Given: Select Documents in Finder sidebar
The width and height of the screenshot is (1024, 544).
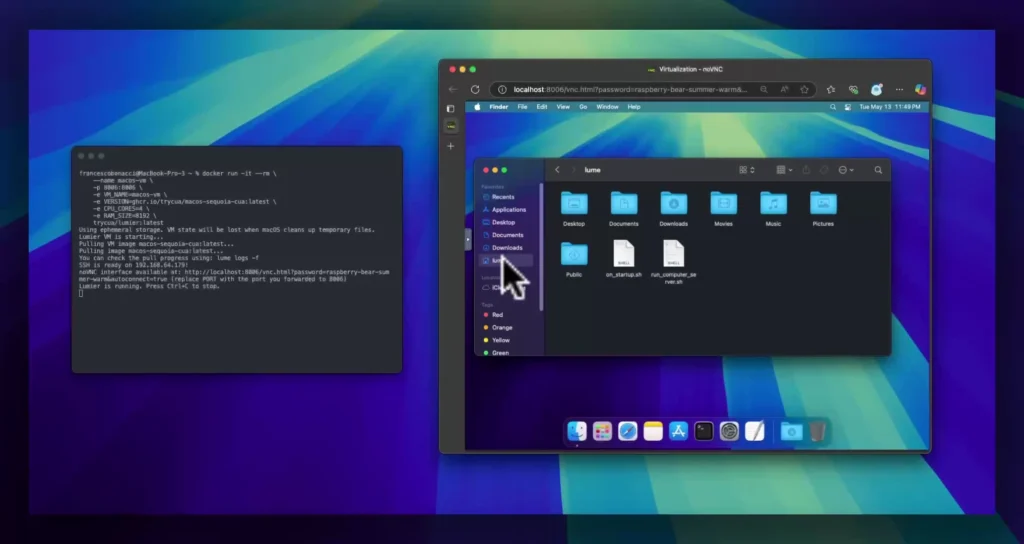Looking at the screenshot, I should pyautogui.click(x=507, y=235).
